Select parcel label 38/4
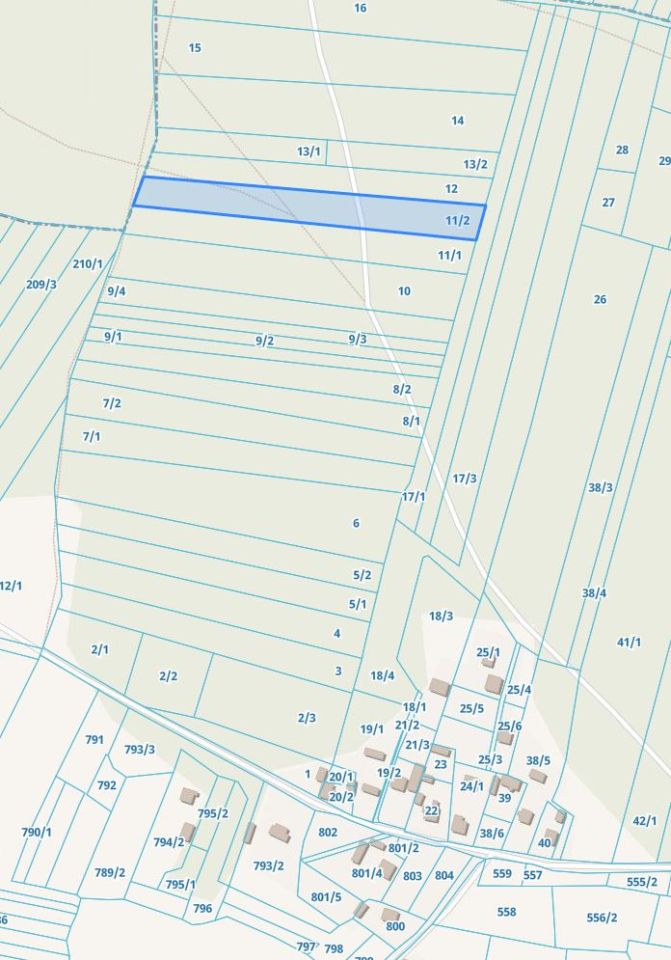Viewport: 671px width, 960px height. click(594, 593)
